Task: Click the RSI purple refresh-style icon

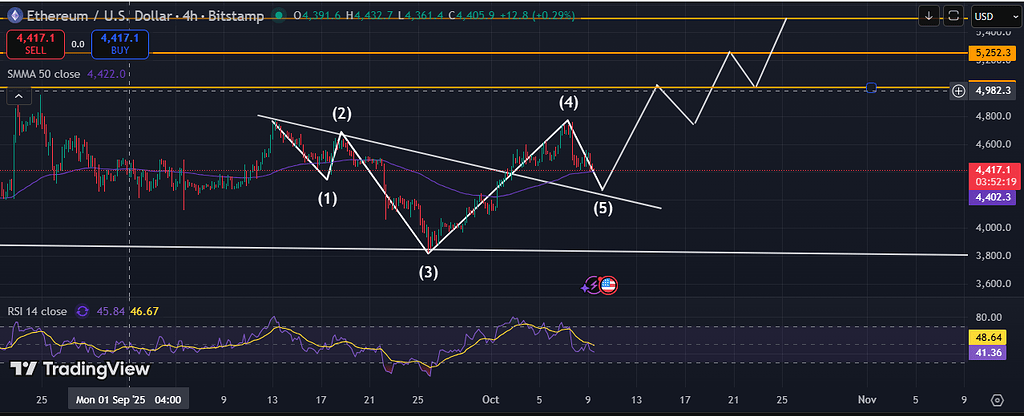Action: coord(82,311)
